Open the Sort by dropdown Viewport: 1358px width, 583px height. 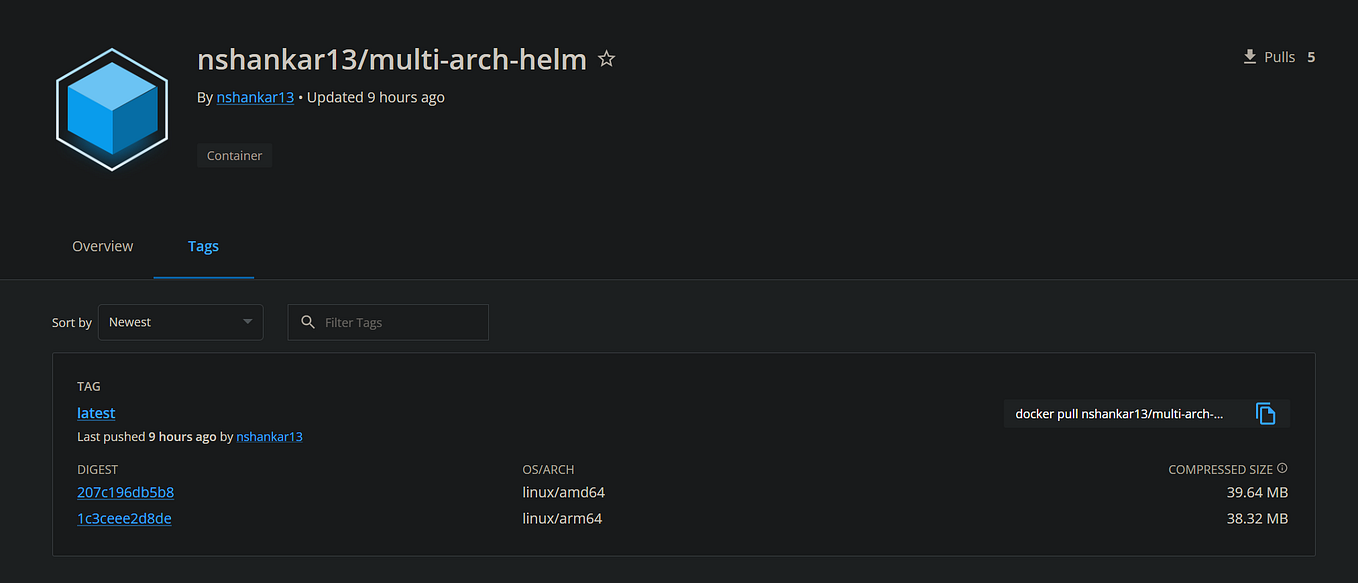coord(180,322)
